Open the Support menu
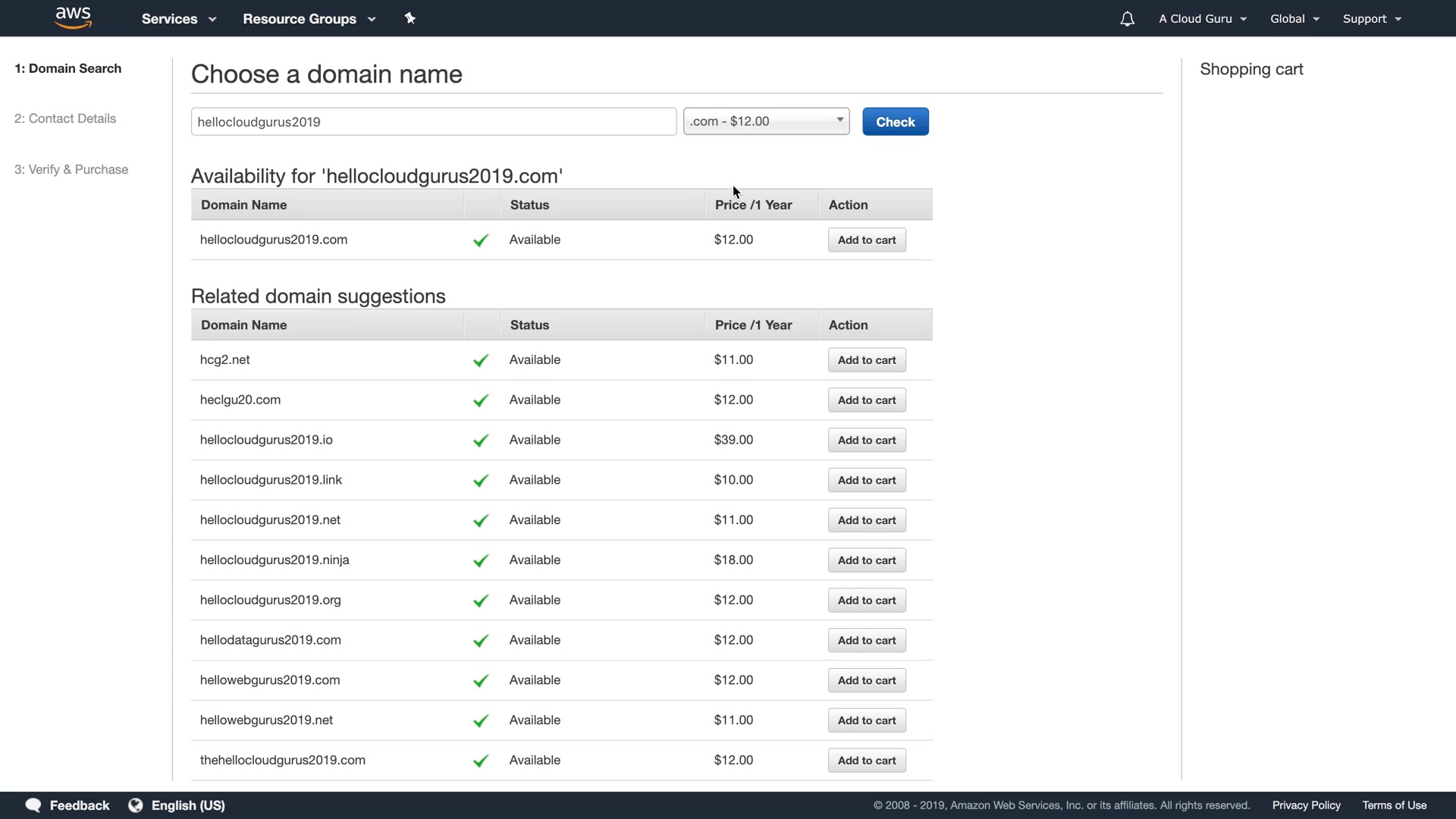Image resolution: width=1456 pixels, height=819 pixels. tap(1371, 19)
